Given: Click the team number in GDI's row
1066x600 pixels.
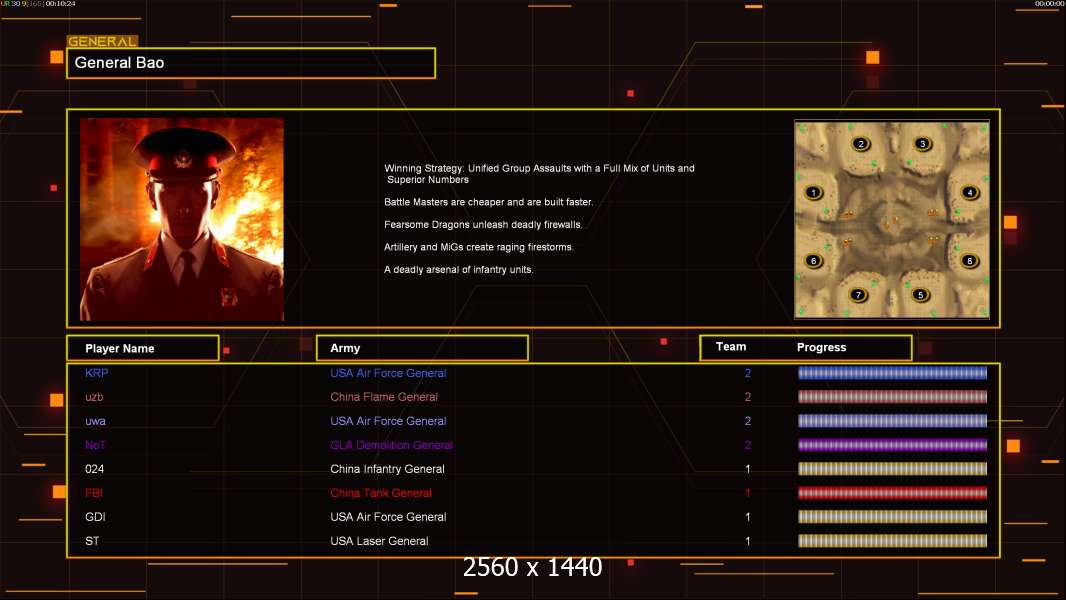Looking at the screenshot, I should (748, 517).
